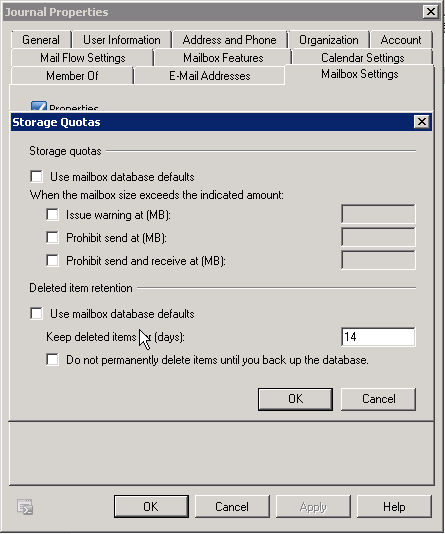Open Help for Journal Properties
The width and height of the screenshot is (445, 534).
(x=394, y=506)
